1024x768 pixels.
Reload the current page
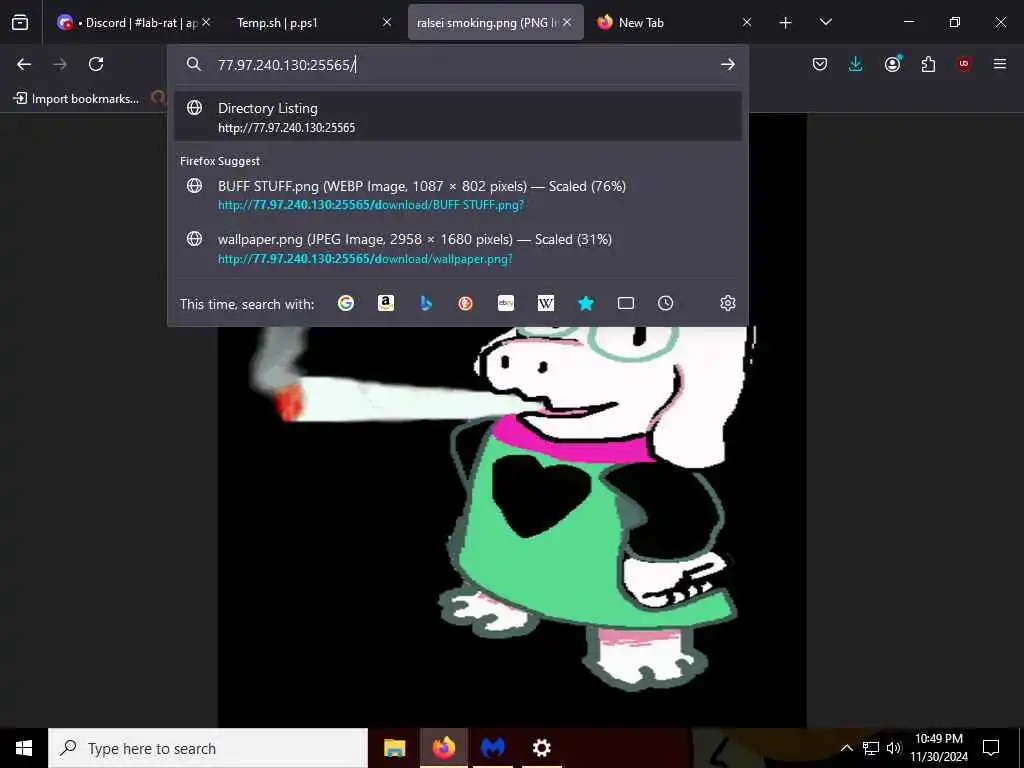coord(96,64)
